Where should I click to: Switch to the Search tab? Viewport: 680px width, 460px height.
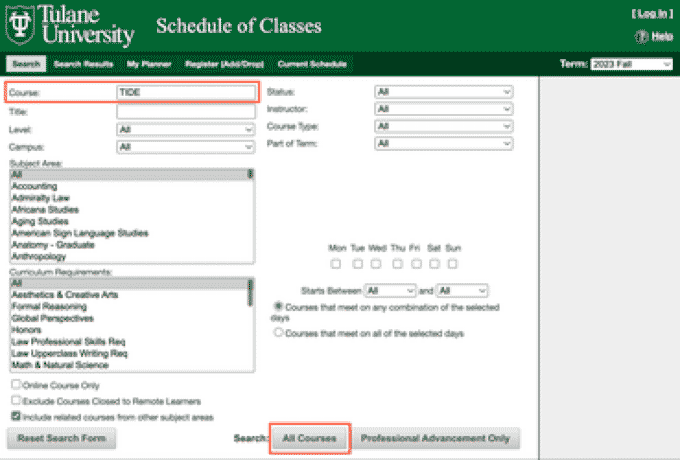[26, 64]
